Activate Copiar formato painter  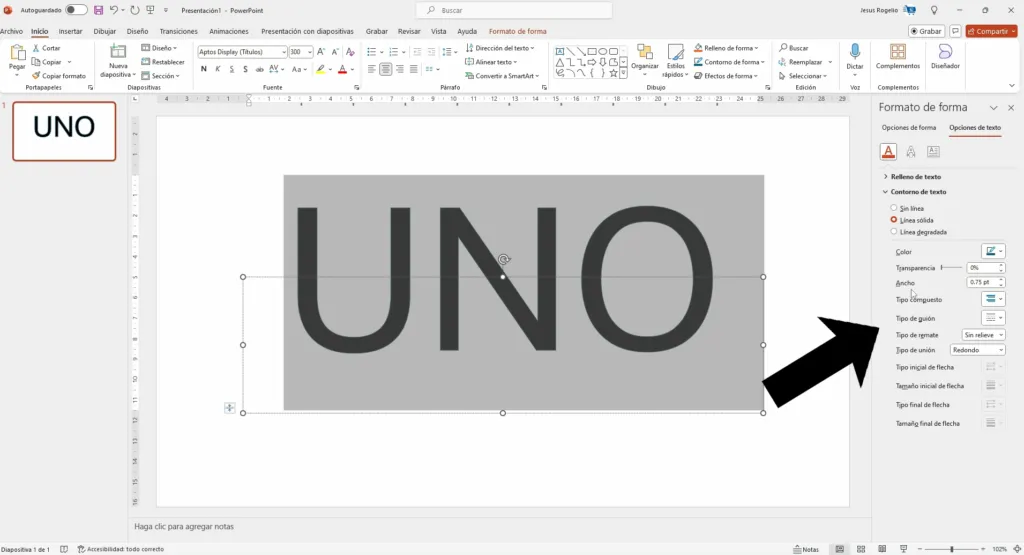[x=59, y=76]
